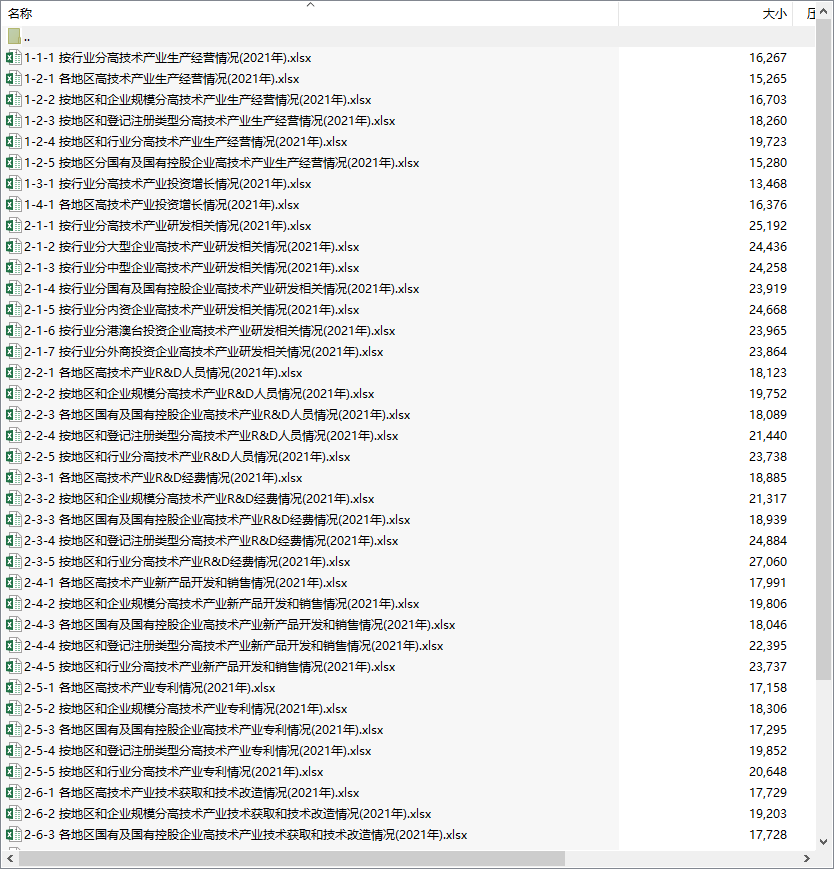Click the Excel icon of file 1-1-1
The width and height of the screenshot is (834, 869).
[13, 58]
